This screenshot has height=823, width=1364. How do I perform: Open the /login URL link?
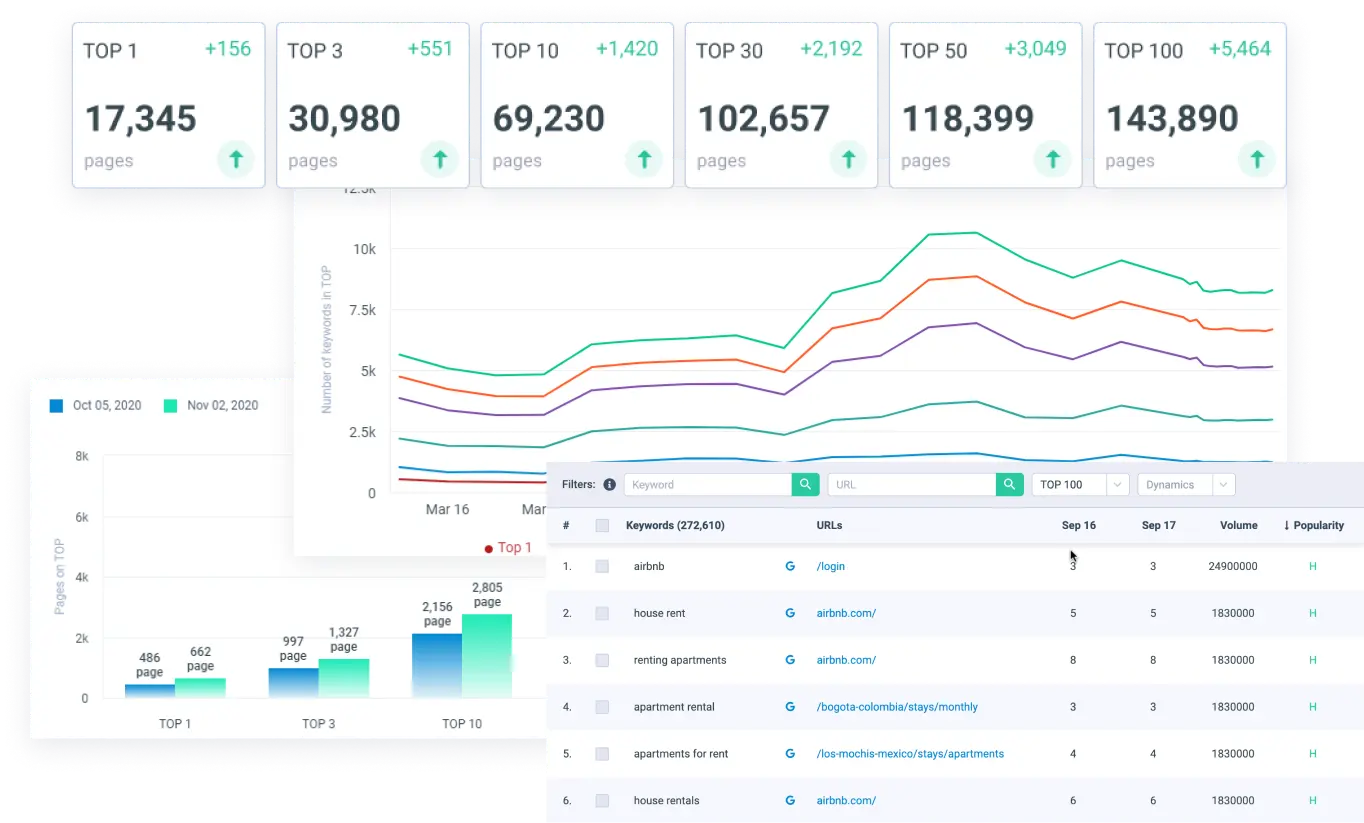(831, 566)
